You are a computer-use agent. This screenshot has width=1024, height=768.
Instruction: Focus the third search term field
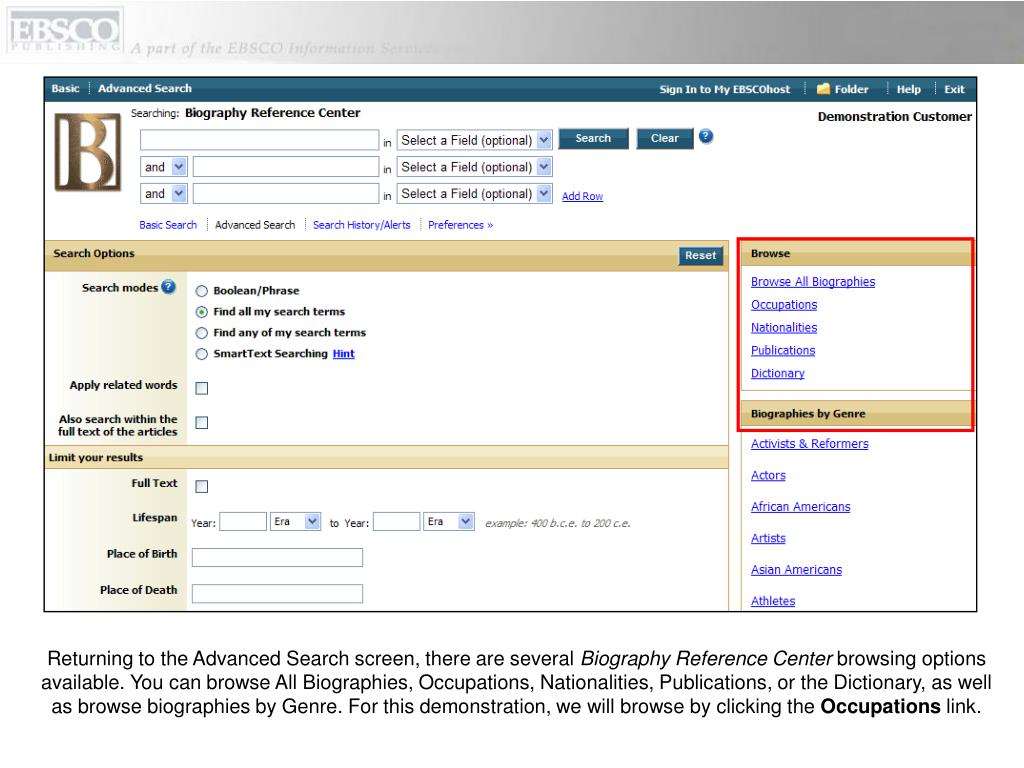click(286, 194)
